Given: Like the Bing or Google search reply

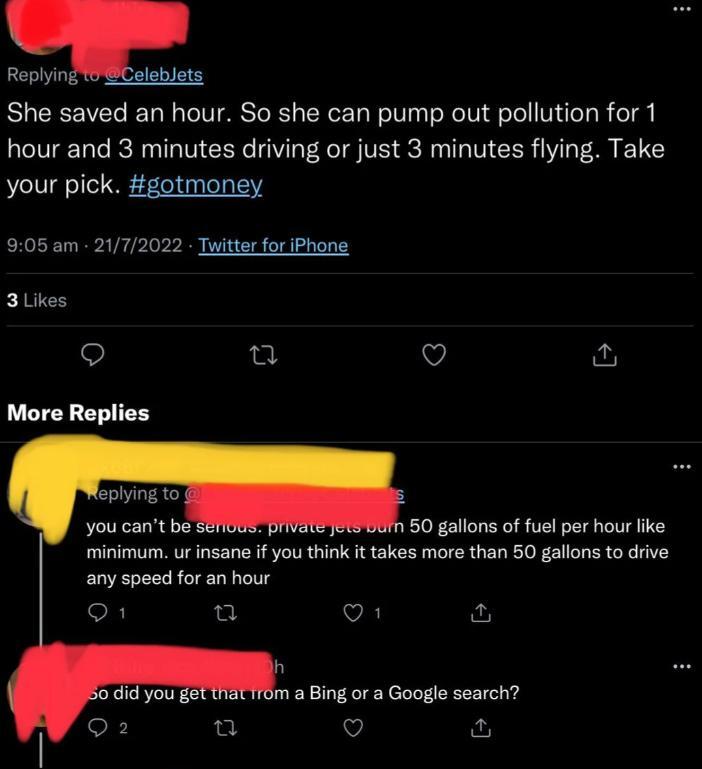Looking at the screenshot, I should [351, 728].
